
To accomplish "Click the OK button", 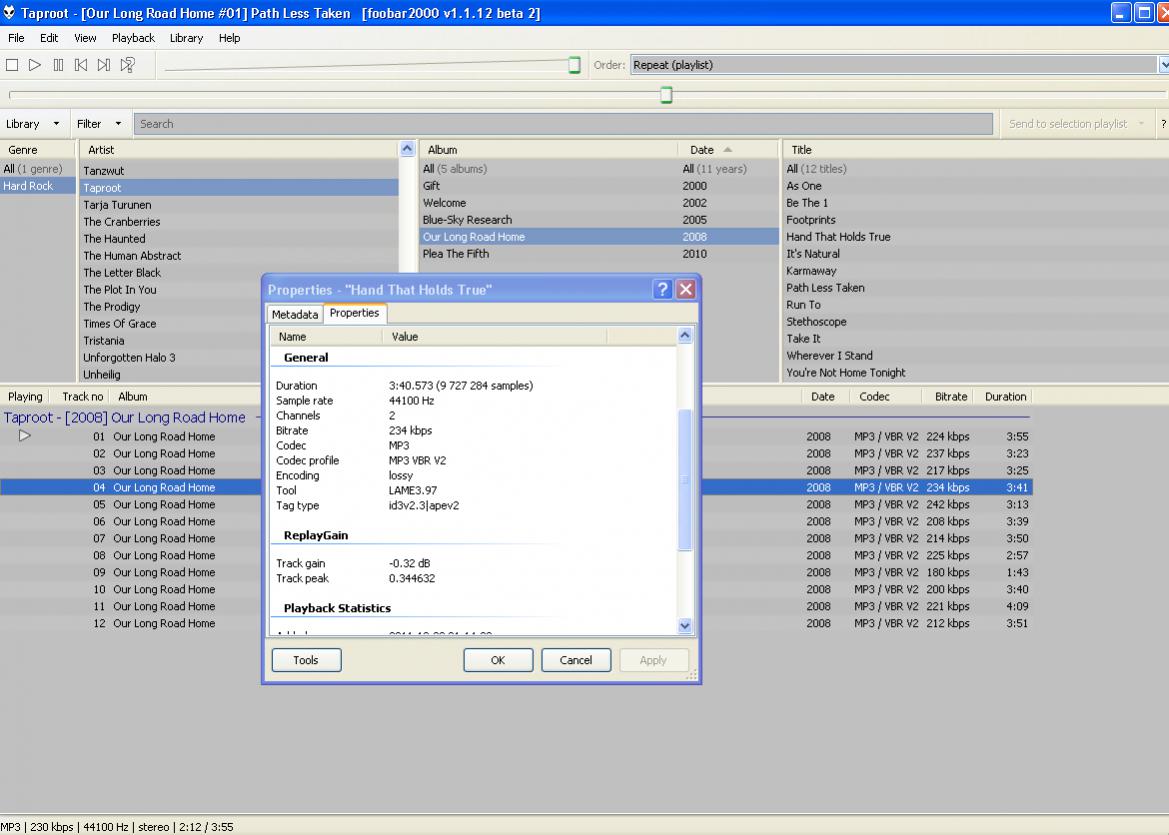I will (x=498, y=660).
